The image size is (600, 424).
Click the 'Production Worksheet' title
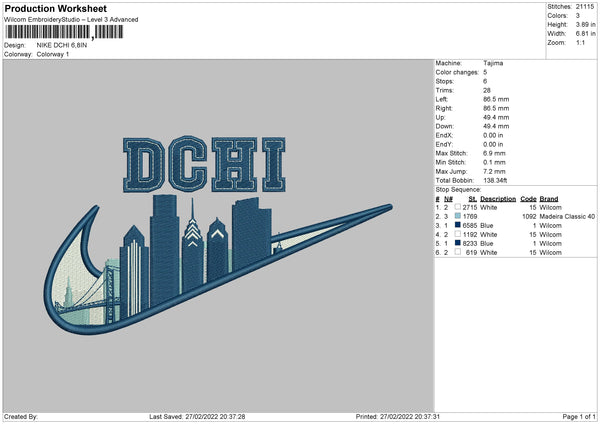pos(55,9)
